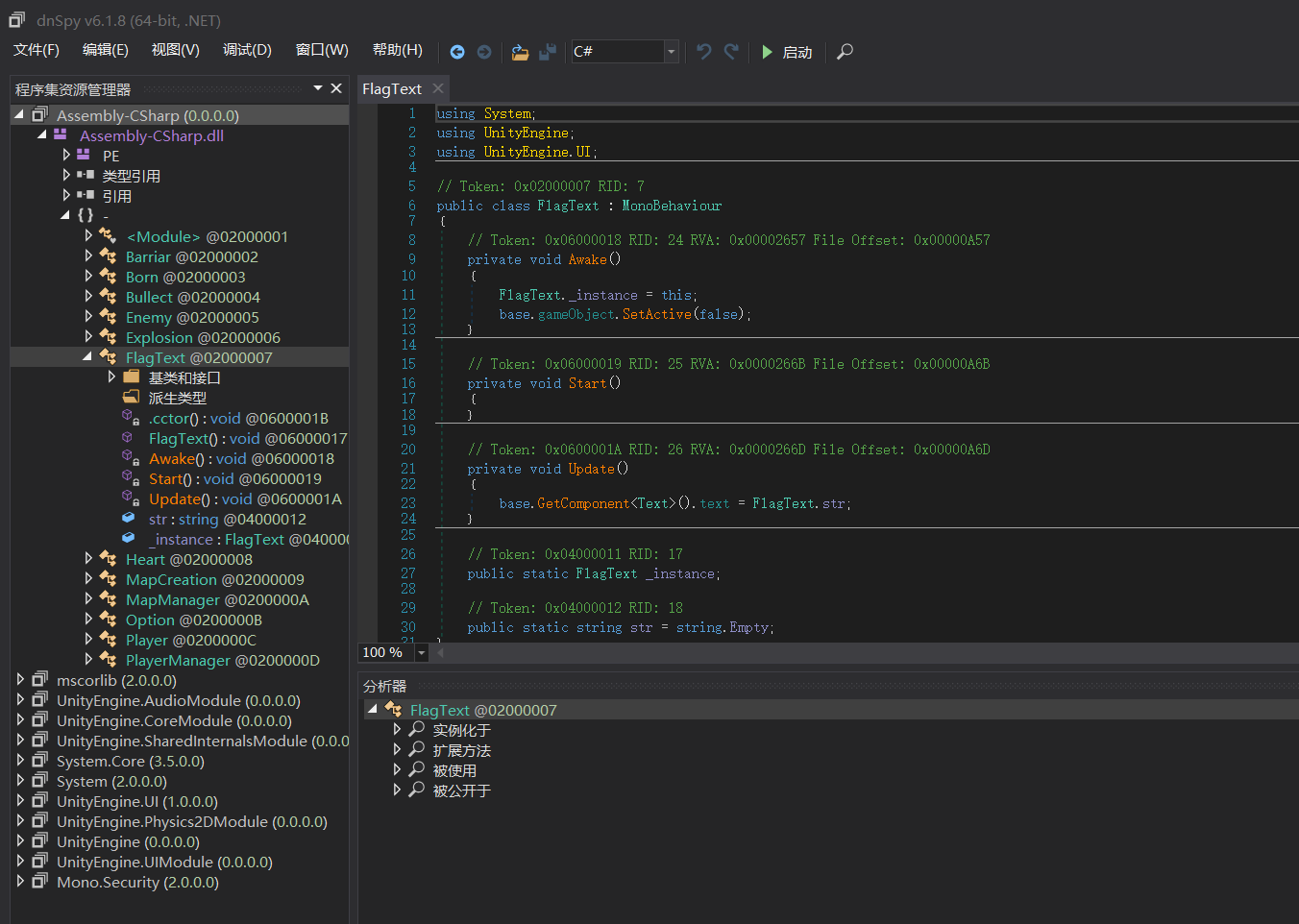Select the FlagText() constructor in tree
This screenshot has height=924, width=1299.
point(248,438)
